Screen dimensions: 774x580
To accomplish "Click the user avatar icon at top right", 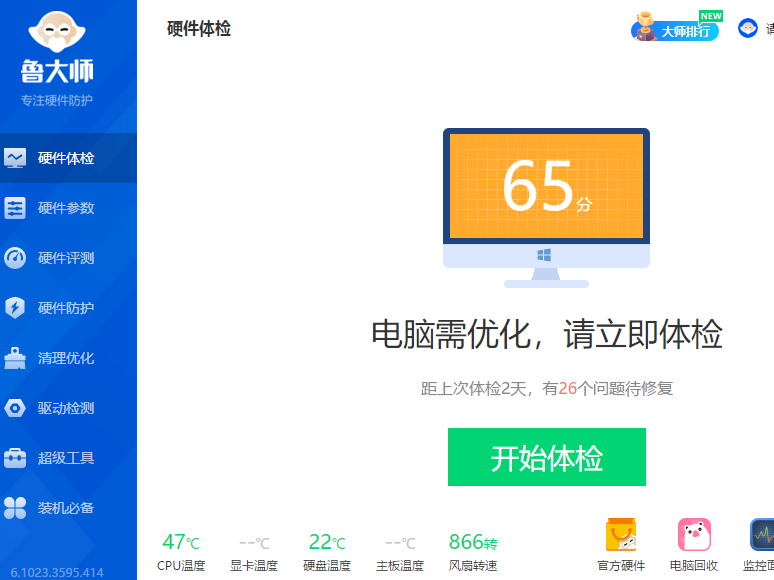I will coord(747,28).
